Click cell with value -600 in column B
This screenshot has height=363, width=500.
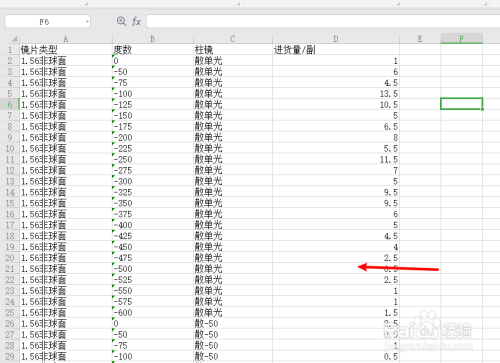(153, 313)
